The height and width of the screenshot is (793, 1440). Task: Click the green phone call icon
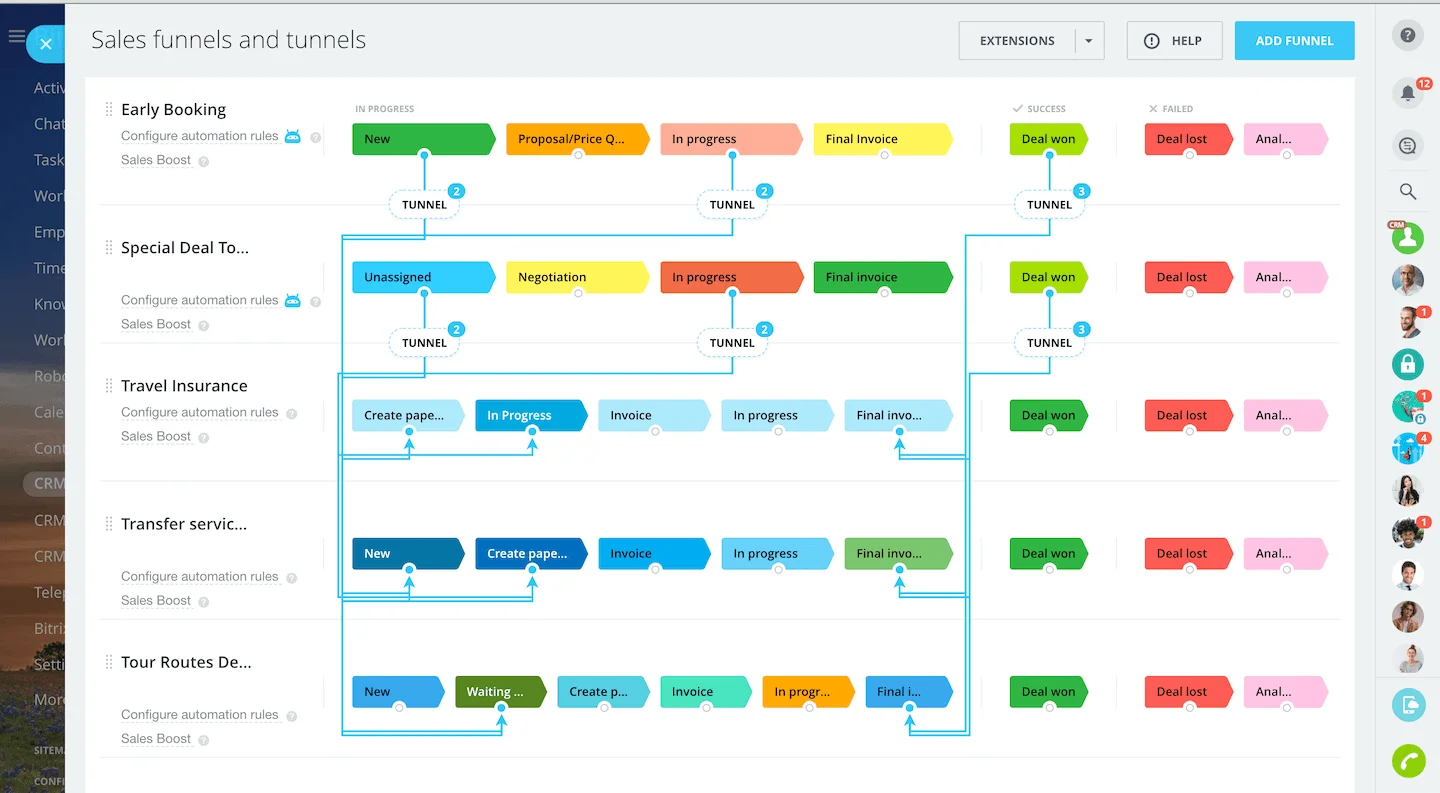1408,761
